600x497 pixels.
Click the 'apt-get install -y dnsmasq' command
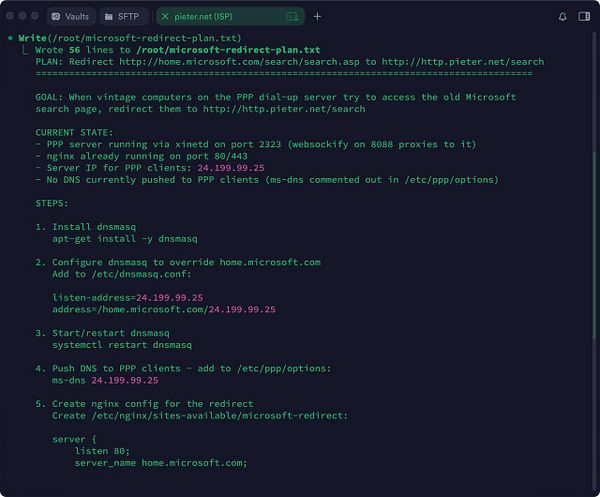click(x=125, y=239)
